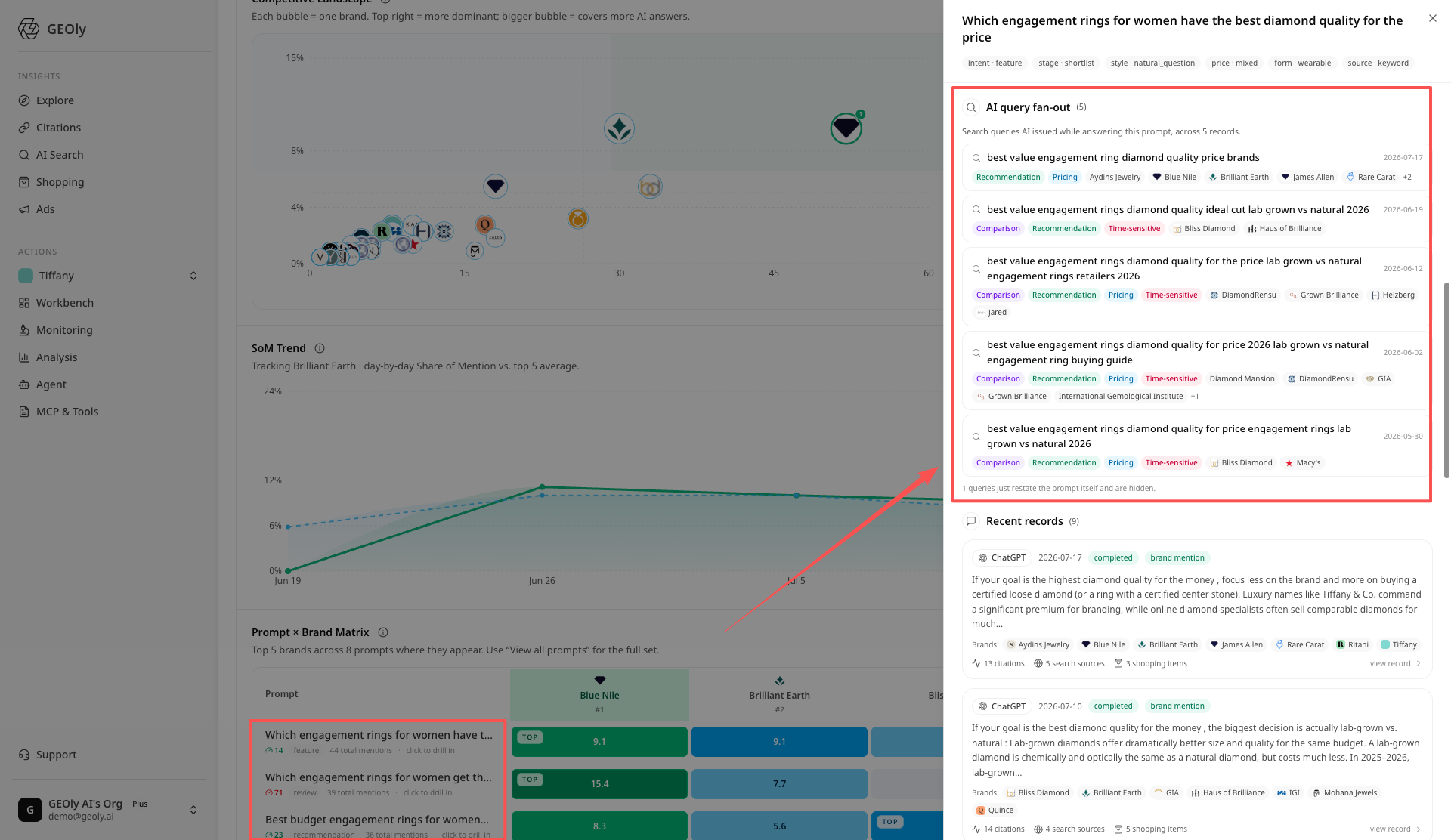The height and width of the screenshot is (840, 1451).
Task: Select the stage · shortlist tag
Action: tap(1066, 63)
